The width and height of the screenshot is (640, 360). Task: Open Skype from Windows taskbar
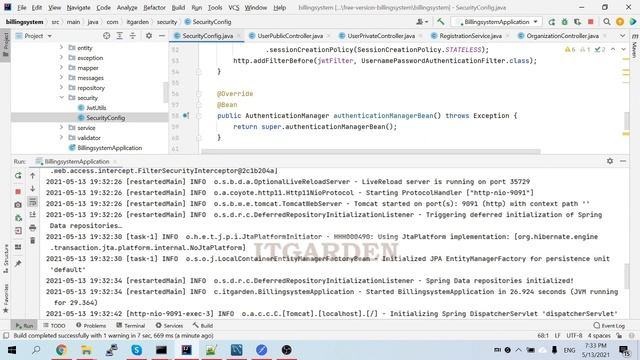coord(136,350)
